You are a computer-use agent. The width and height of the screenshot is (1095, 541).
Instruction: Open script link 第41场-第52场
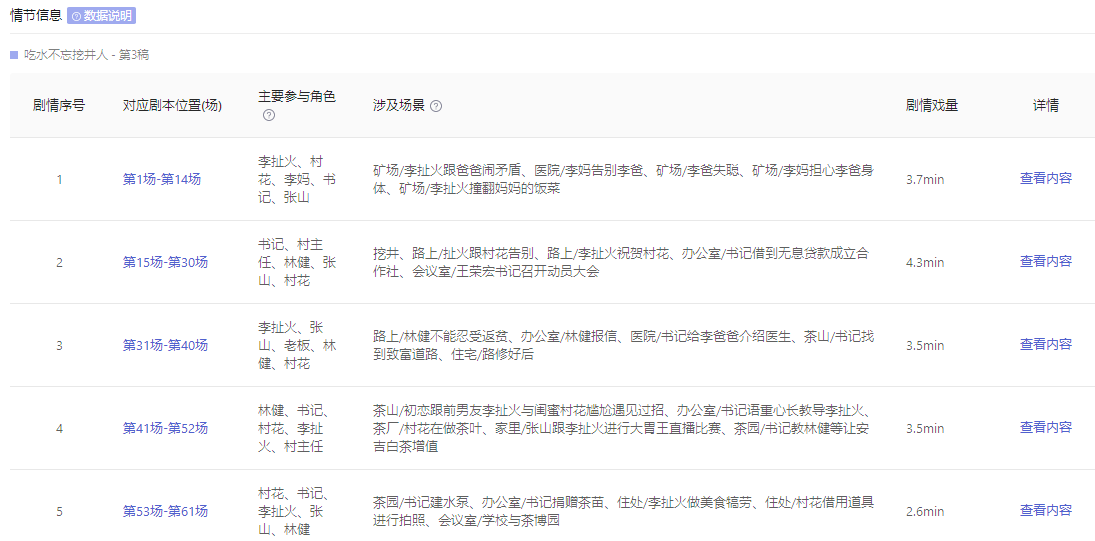[166, 428]
